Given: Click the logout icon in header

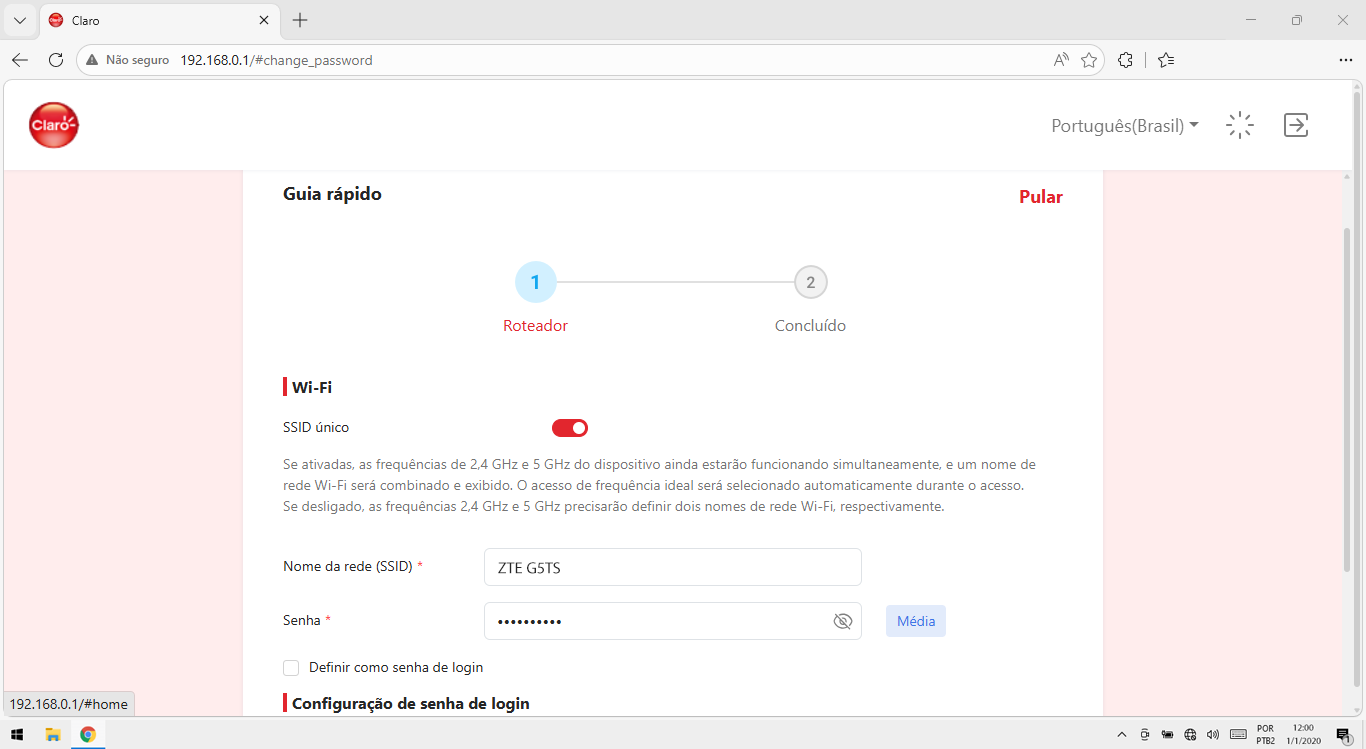Looking at the screenshot, I should pos(1296,125).
